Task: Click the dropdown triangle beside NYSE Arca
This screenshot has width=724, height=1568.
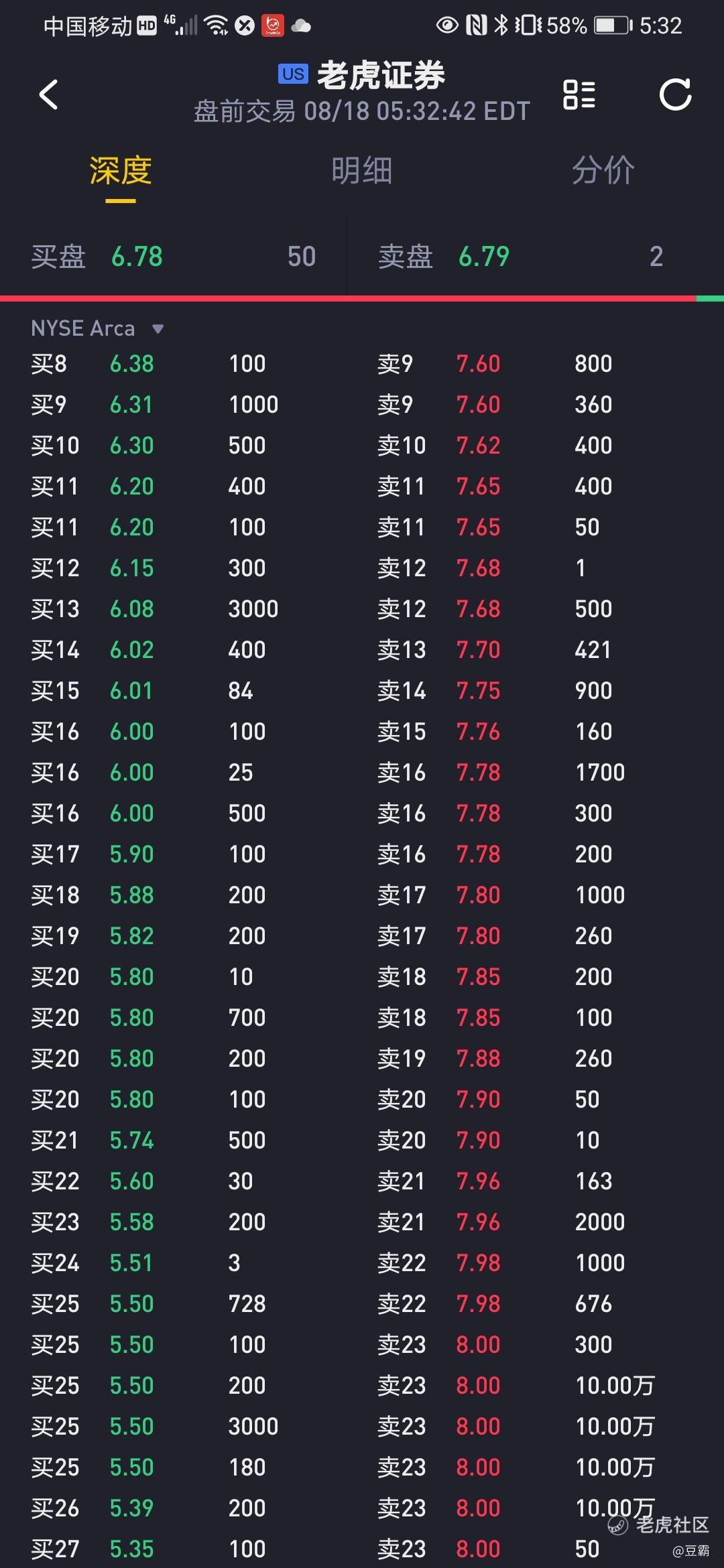Action: click(158, 329)
